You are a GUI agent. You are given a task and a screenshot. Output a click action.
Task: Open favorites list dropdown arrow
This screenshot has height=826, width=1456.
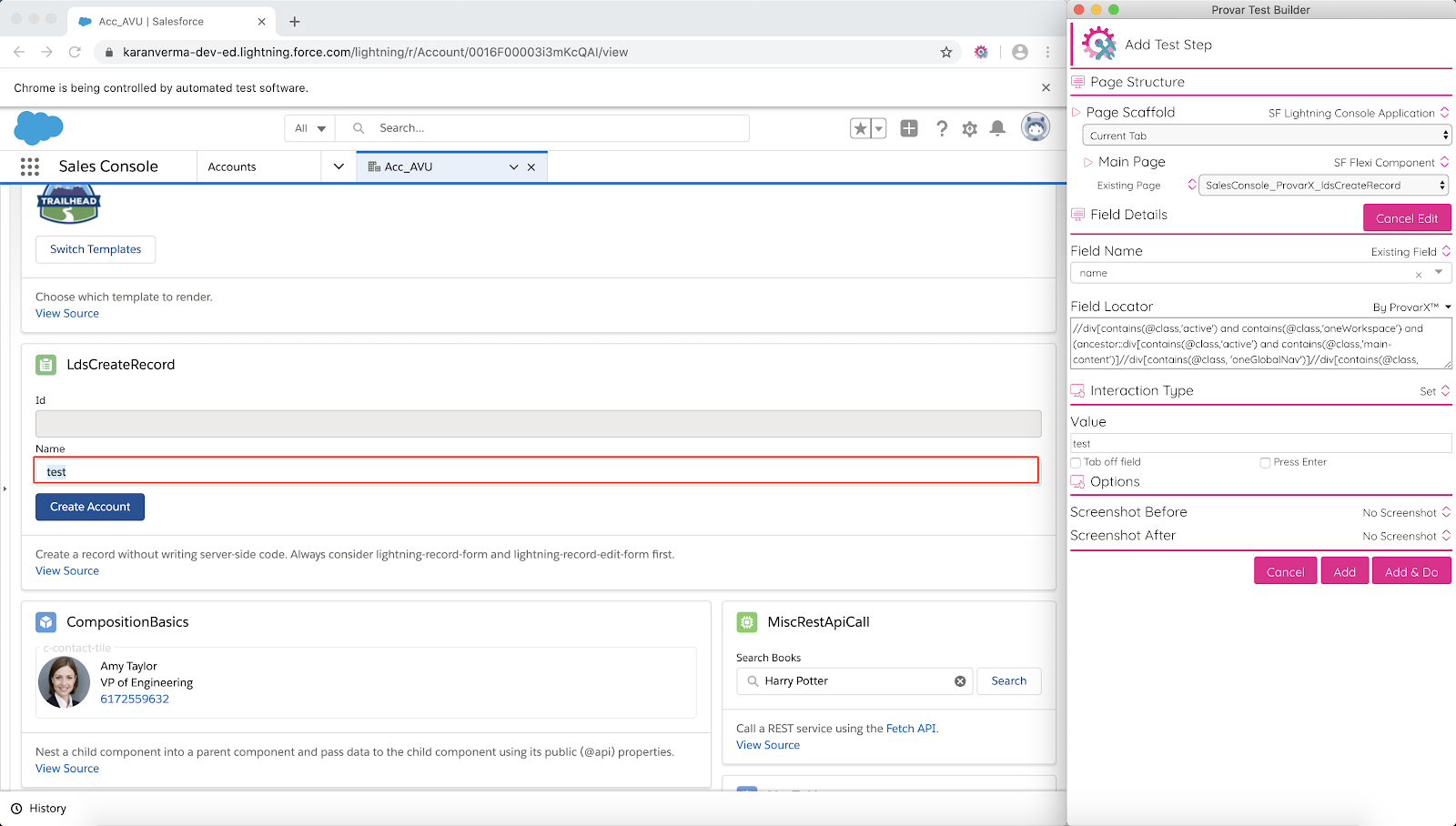pyautogui.click(x=879, y=128)
